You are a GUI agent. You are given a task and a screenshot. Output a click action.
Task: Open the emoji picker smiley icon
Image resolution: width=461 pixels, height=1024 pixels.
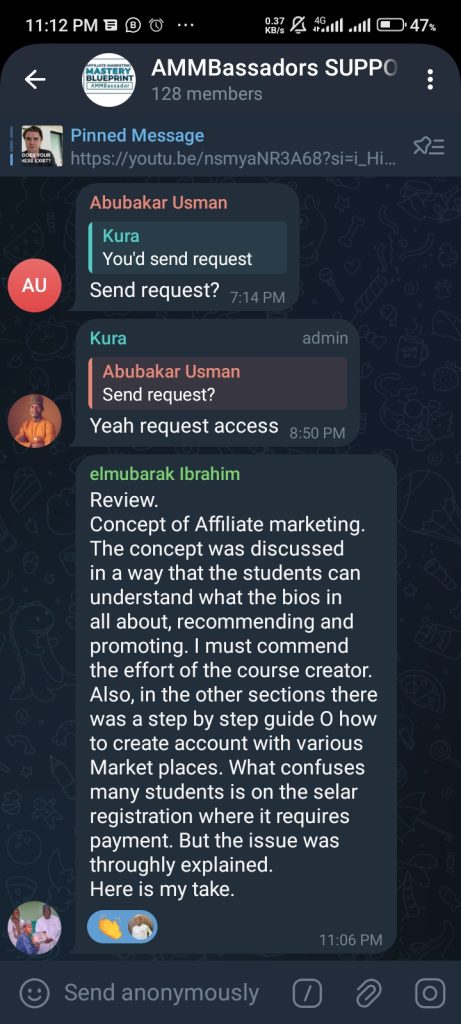click(x=35, y=993)
